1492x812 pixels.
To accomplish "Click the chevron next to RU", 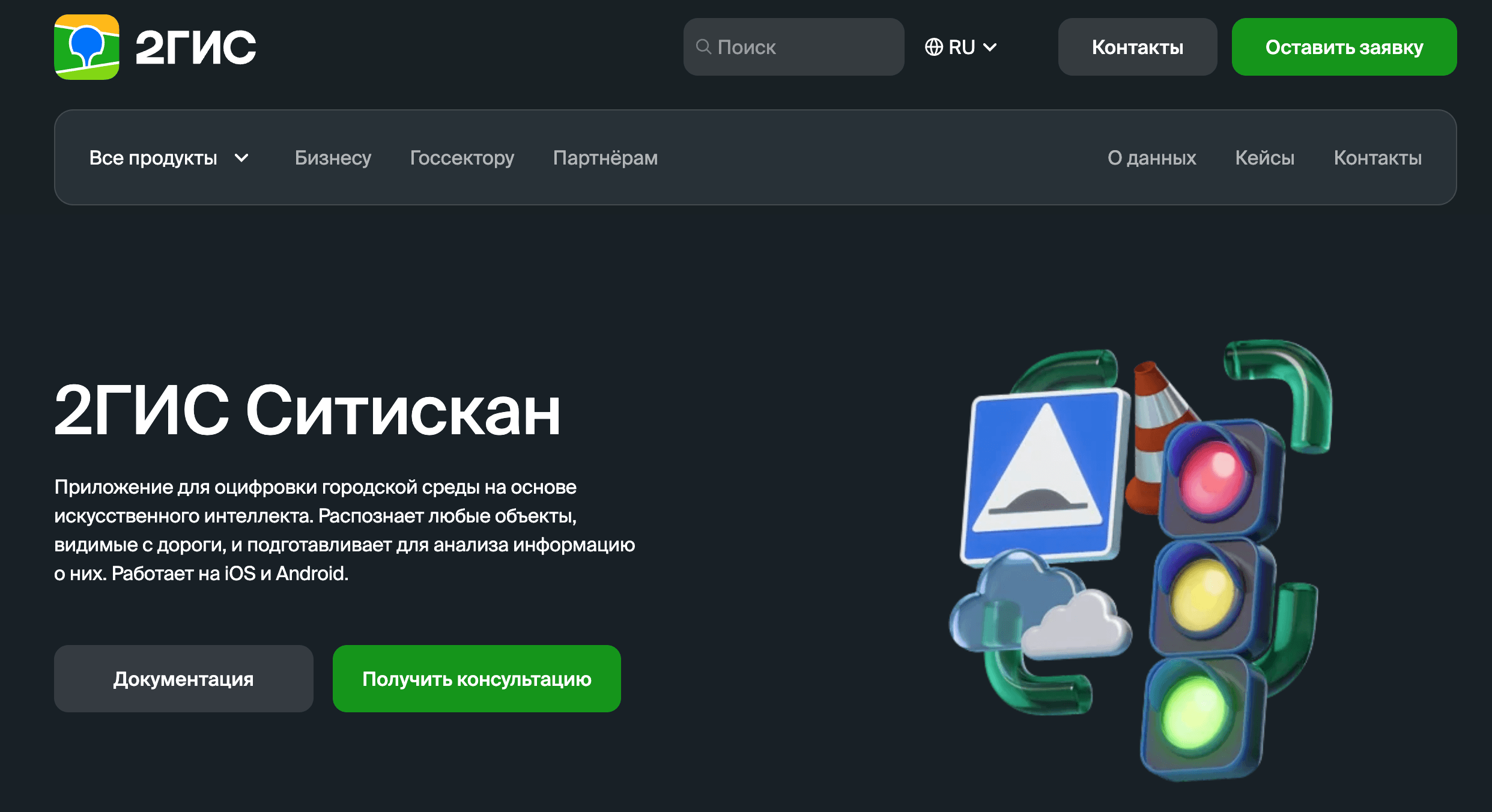I will (x=990, y=47).
